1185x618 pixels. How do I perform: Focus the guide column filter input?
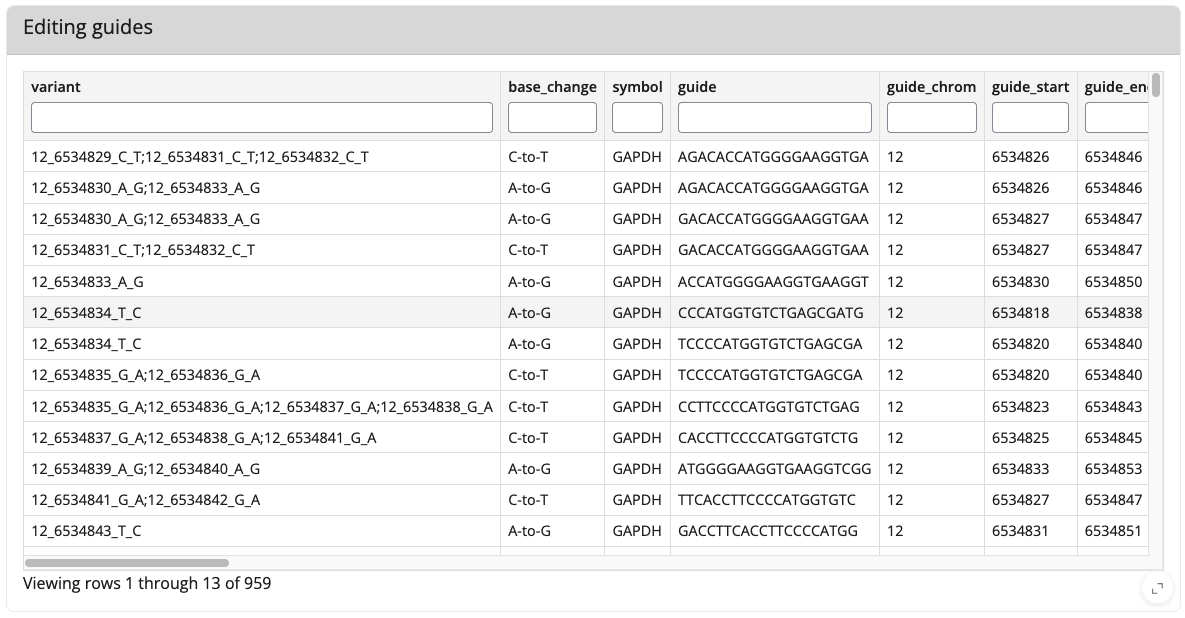pyautogui.click(x=775, y=118)
